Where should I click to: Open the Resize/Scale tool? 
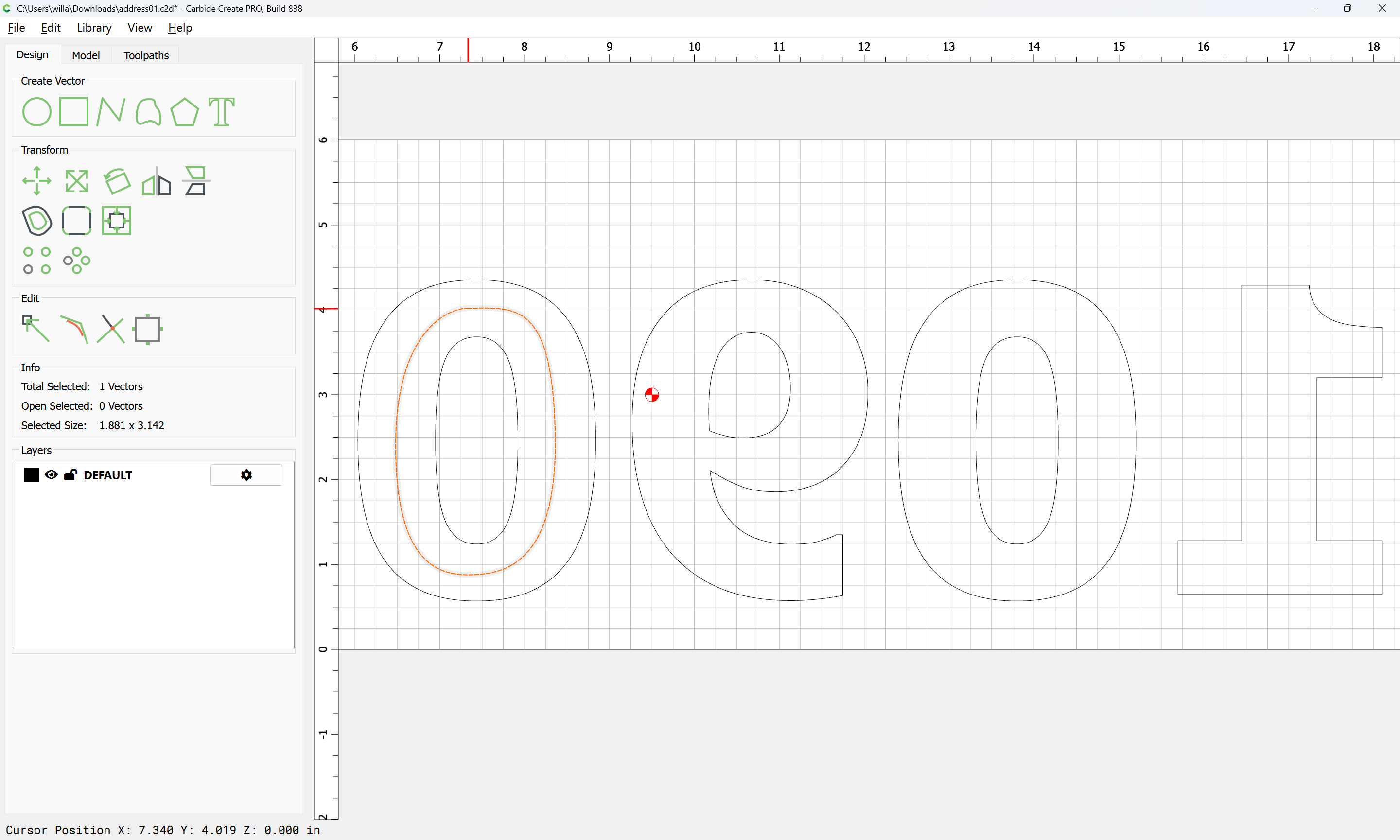pyautogui.click(x=76, y=181)
